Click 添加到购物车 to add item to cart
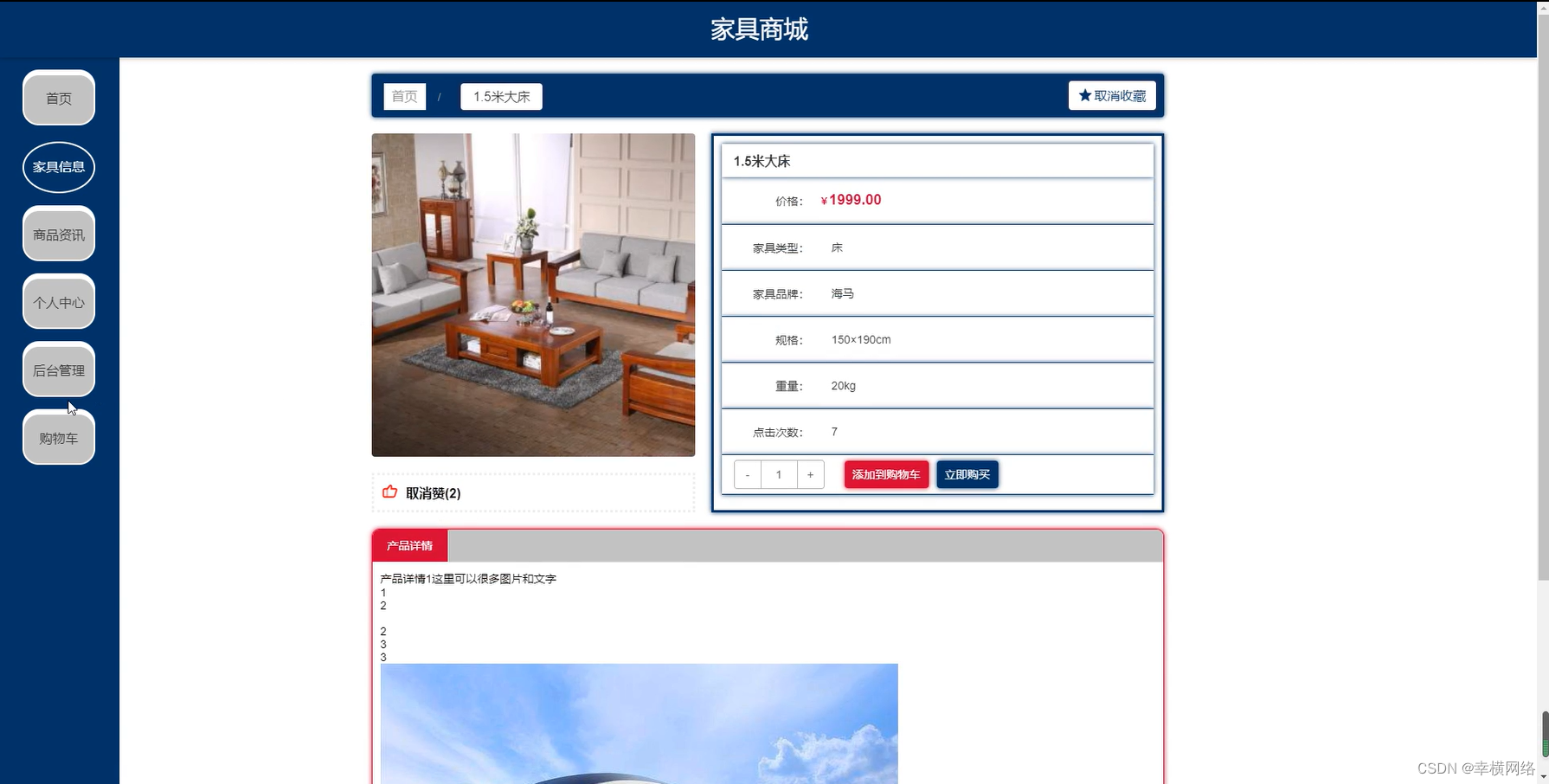Screen dimensions: 1549x784 tap(885, 474)
